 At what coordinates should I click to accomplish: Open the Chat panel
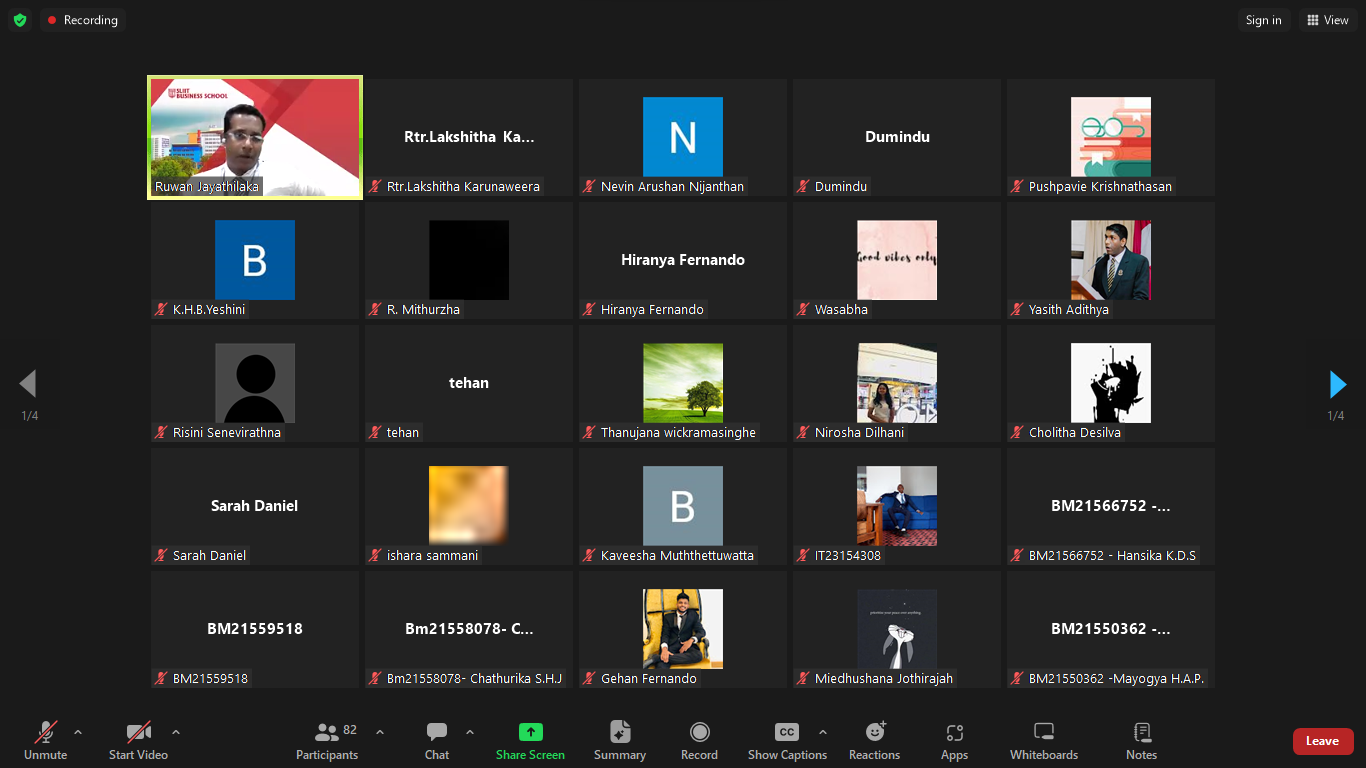point(436,740)
